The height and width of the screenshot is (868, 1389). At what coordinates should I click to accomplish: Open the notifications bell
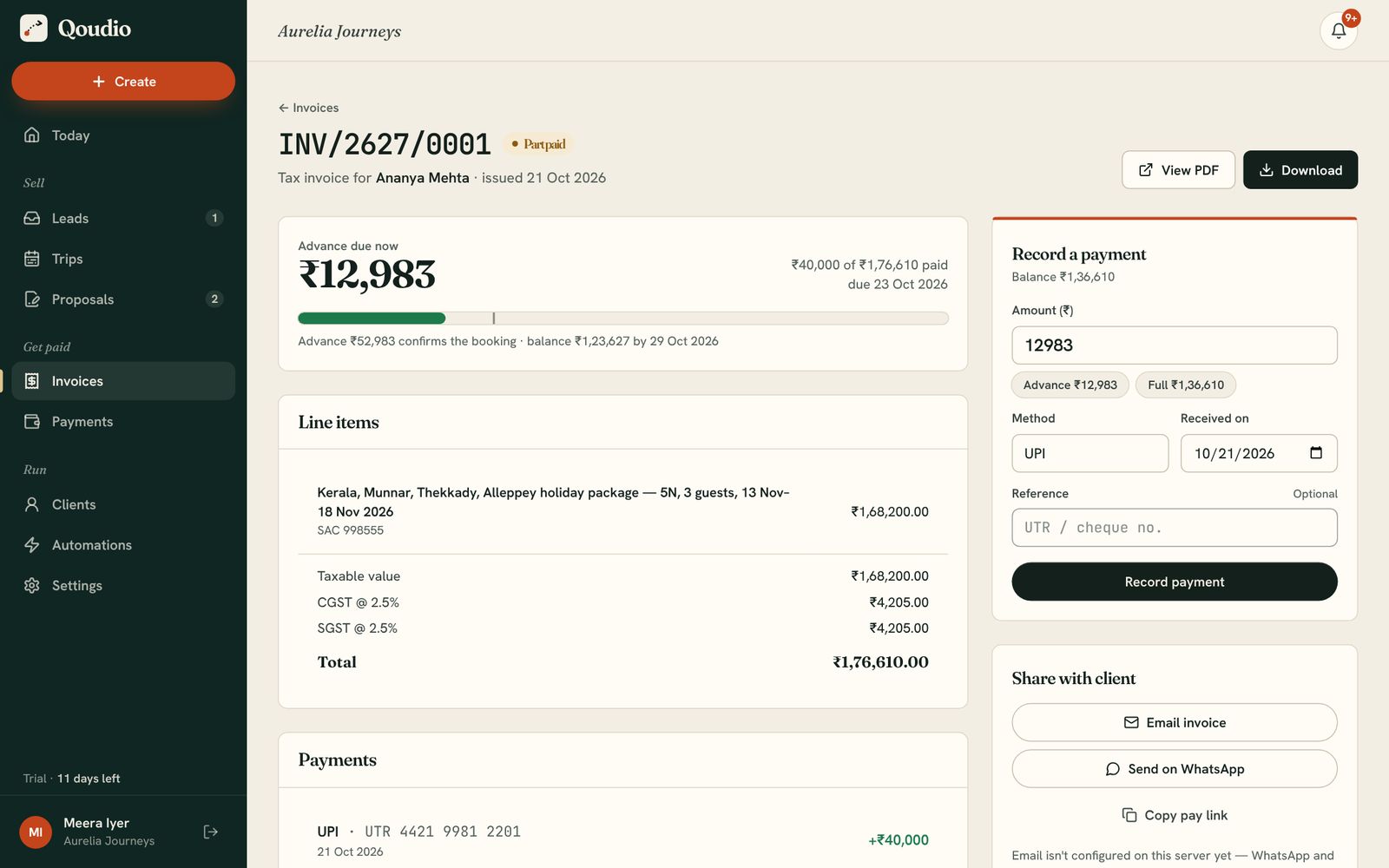(x=1338, y=30)
